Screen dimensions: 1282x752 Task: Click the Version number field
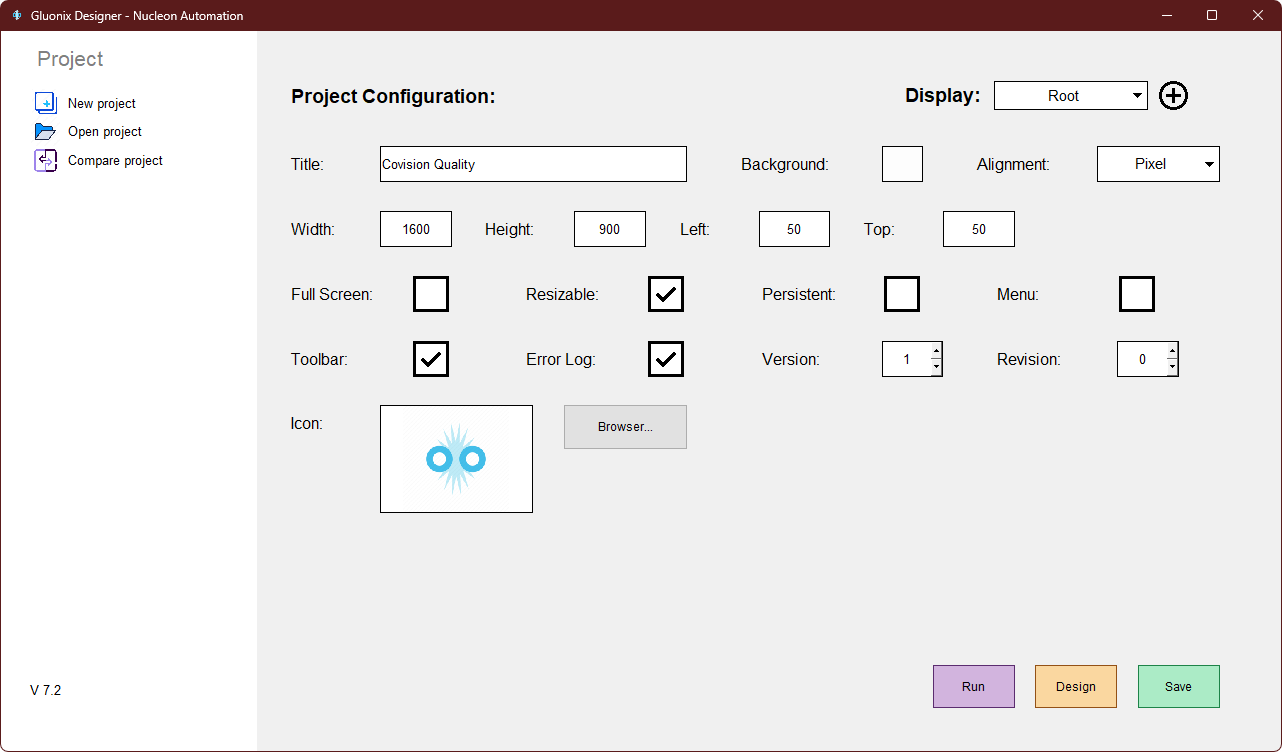coord(906,359)
